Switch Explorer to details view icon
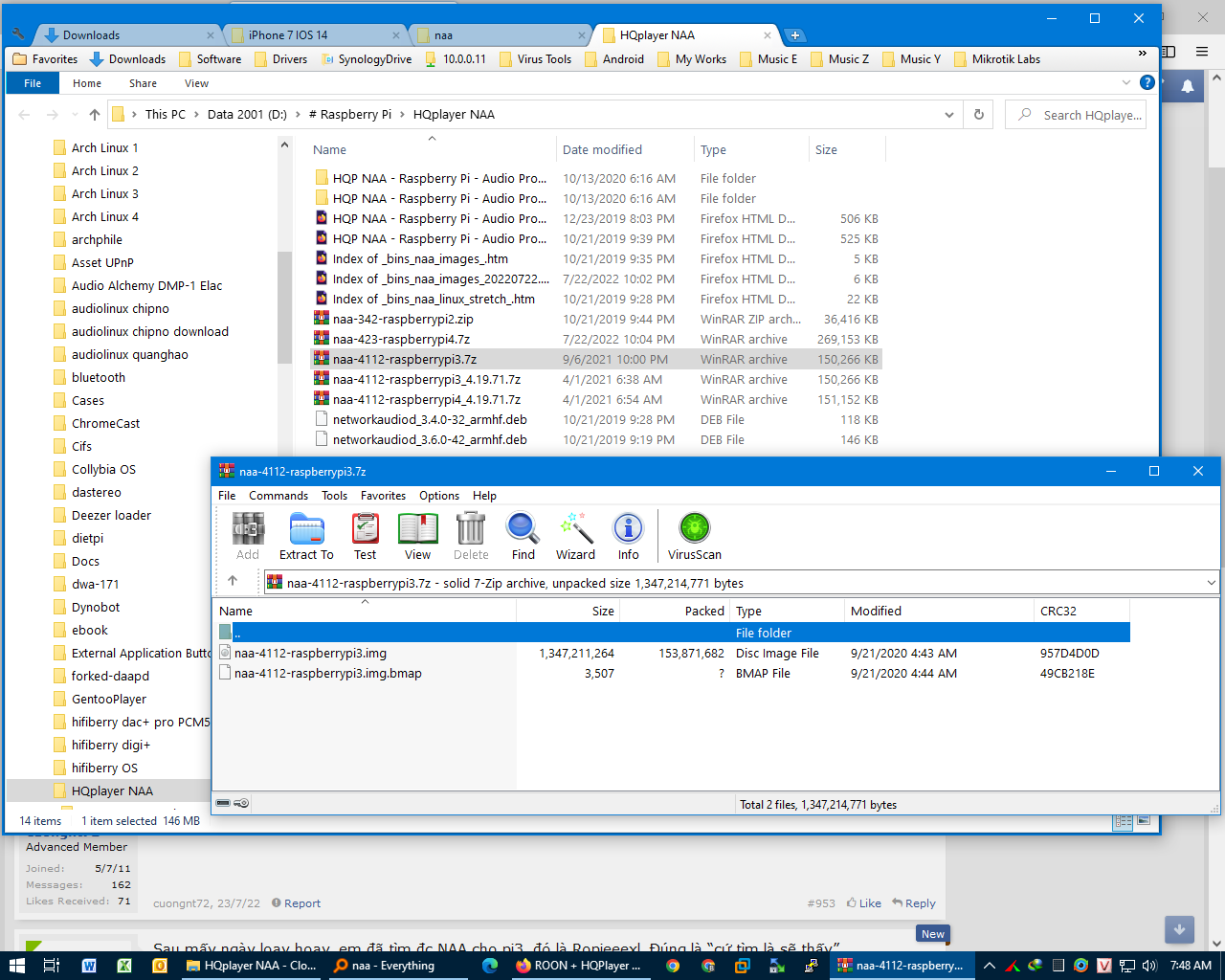Viewport: 1225px width, 980px height. (1124, 821)
